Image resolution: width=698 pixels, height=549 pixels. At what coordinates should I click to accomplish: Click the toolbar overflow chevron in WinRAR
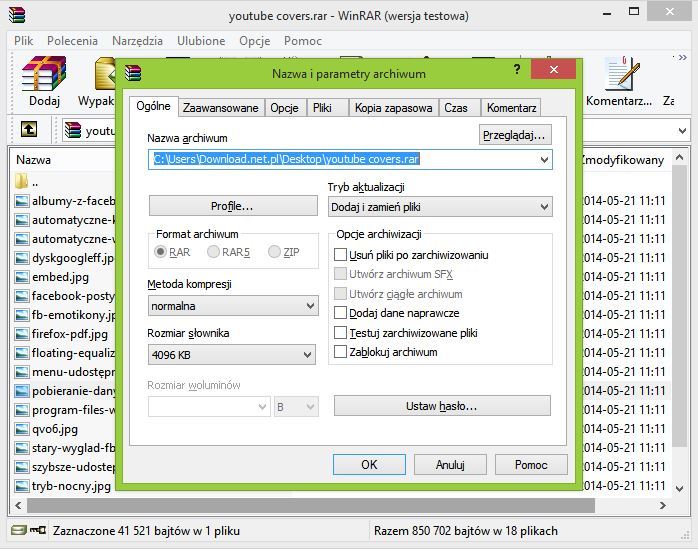click(682, 57)
